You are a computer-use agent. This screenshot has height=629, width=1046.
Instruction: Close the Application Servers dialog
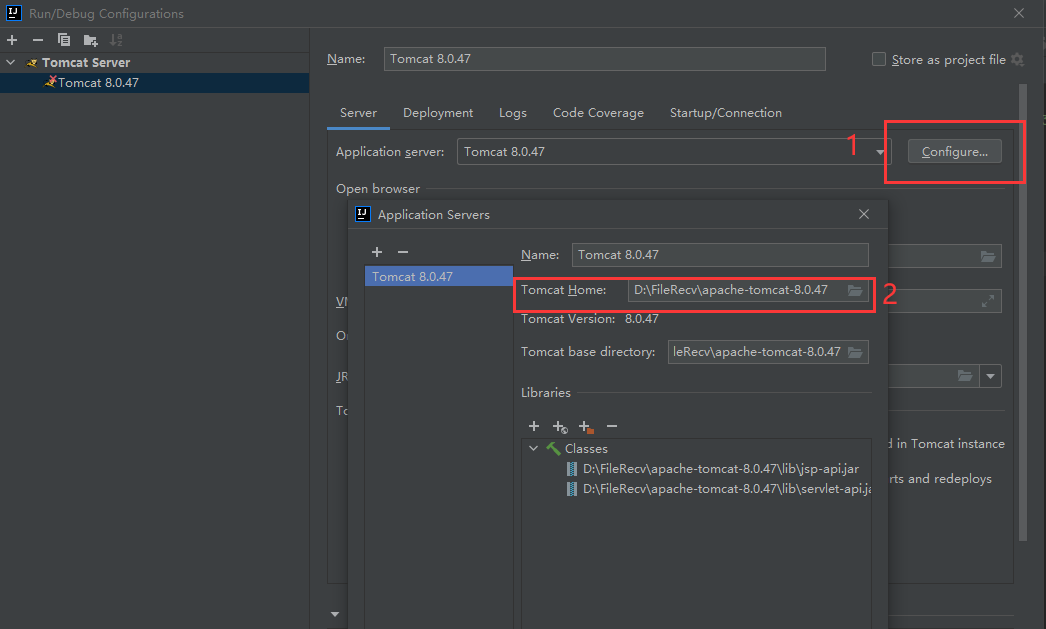[864, 214]
